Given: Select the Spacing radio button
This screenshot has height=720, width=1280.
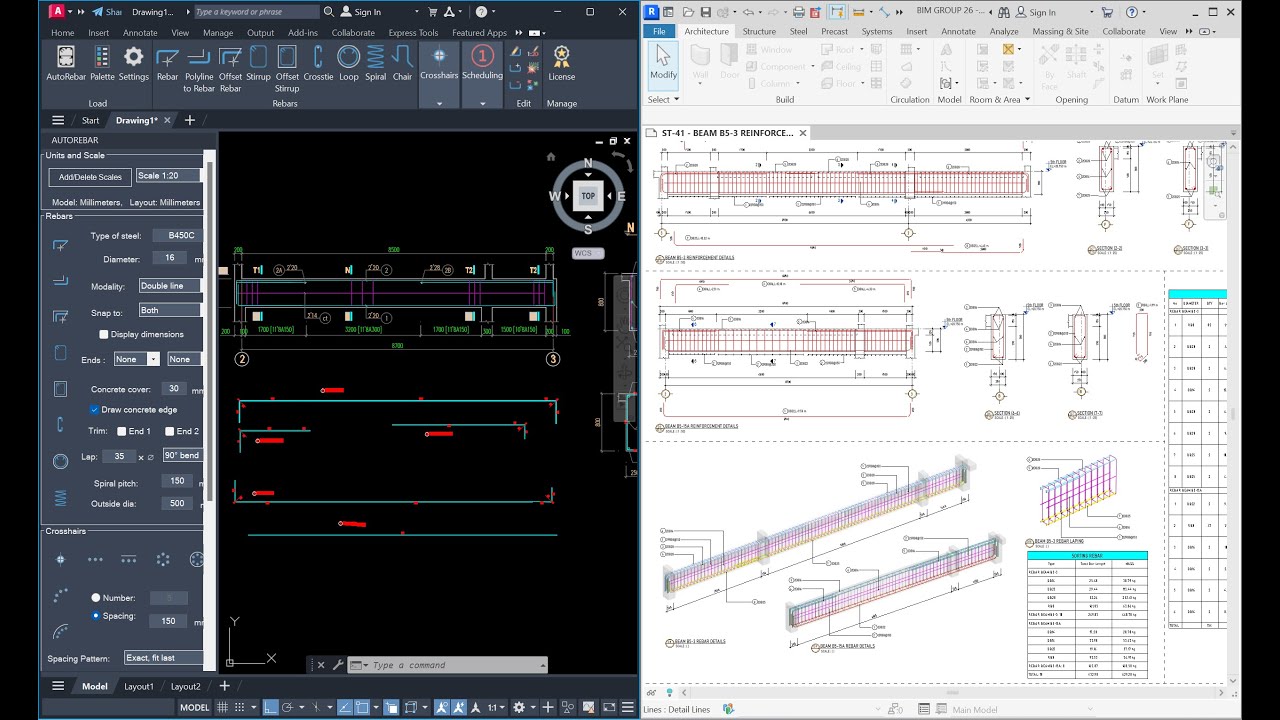Looking at the screenshot, I should pyautogui.click(x=96, y=615).
